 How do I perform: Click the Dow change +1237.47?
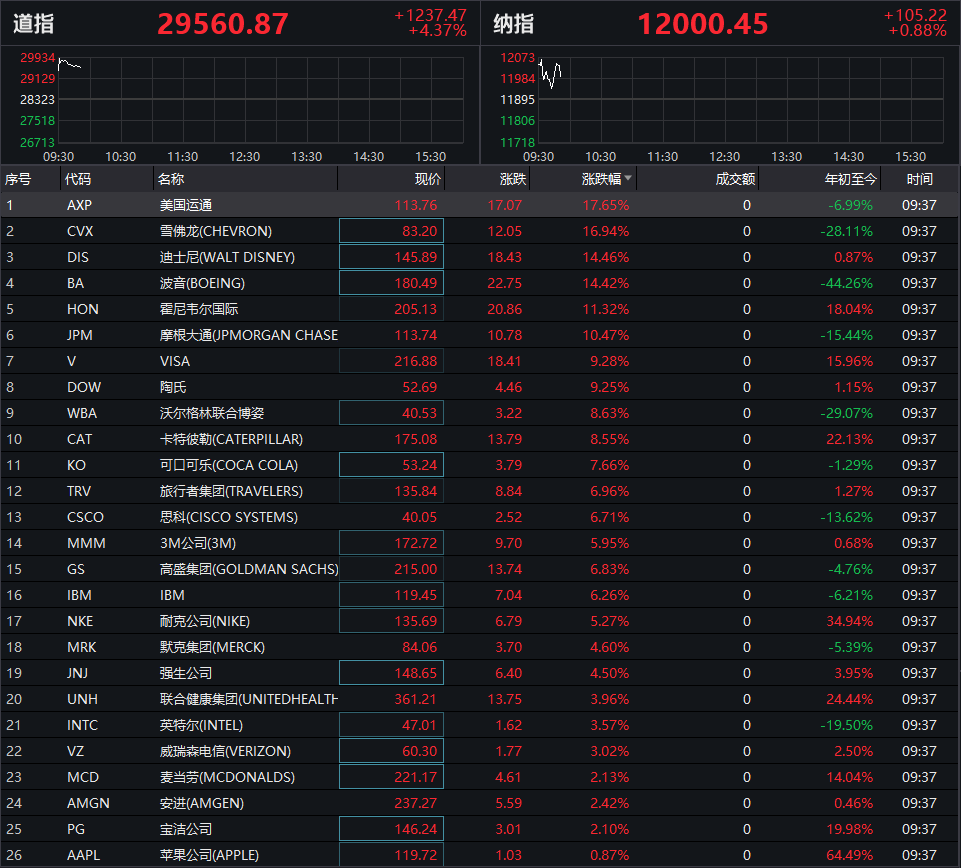pyautogui.click(x=430, y=15)
